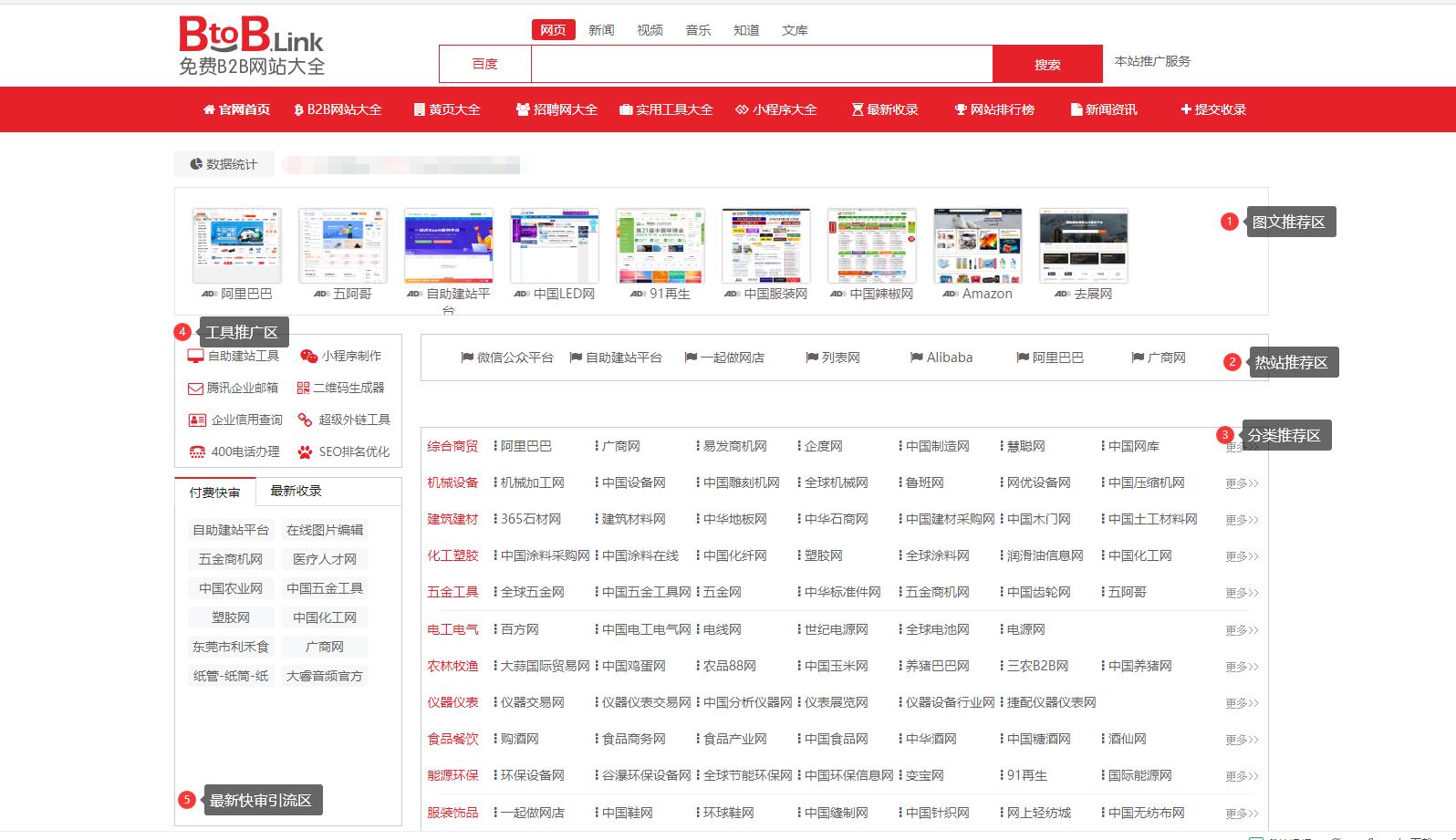This screenshot has width=1456, height=840.
Task: Expand 更多 for the 建筑建材 row
Action: [x=1242, y=520]
